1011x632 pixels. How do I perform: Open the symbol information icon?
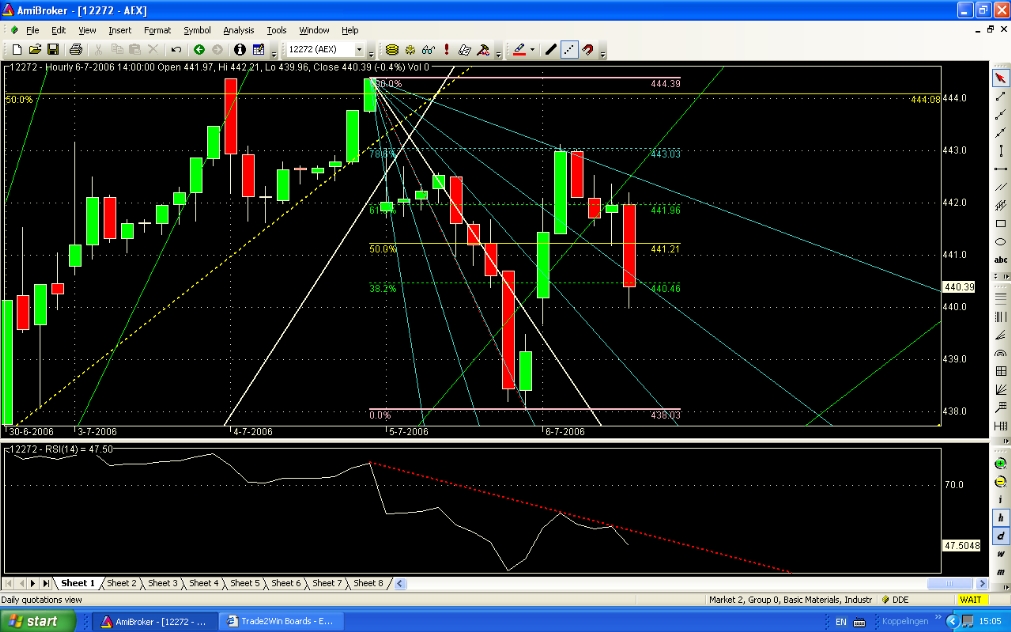click(x=240, y=50)
